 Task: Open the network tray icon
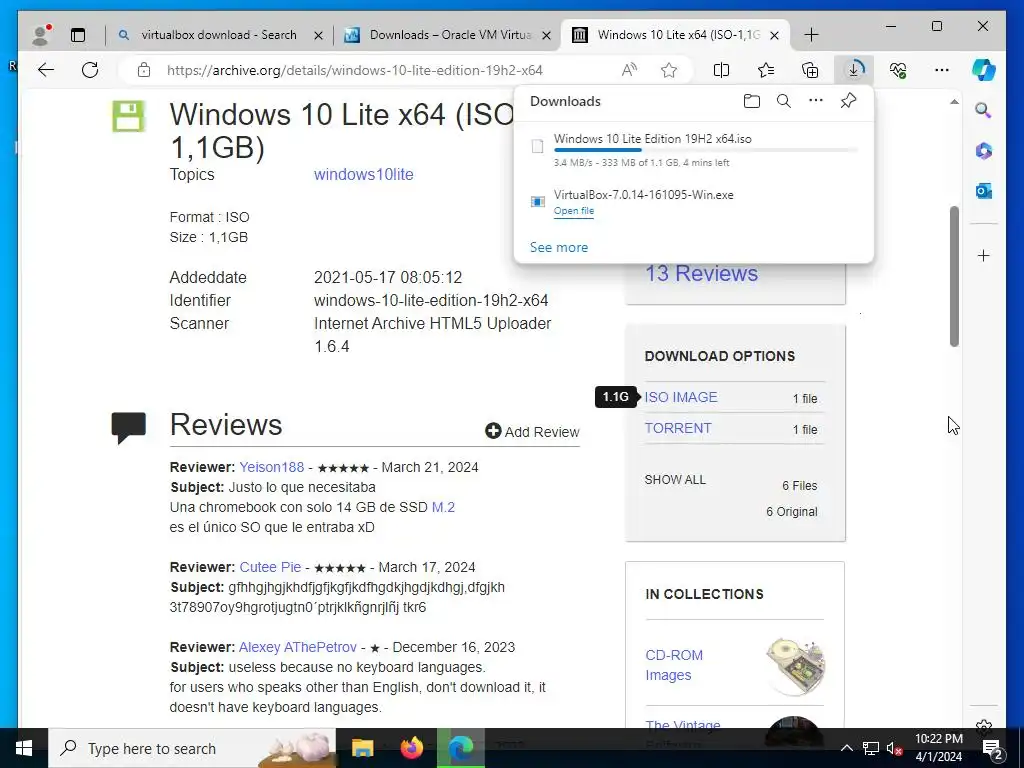pyautogui.click(x=871, y=748)
